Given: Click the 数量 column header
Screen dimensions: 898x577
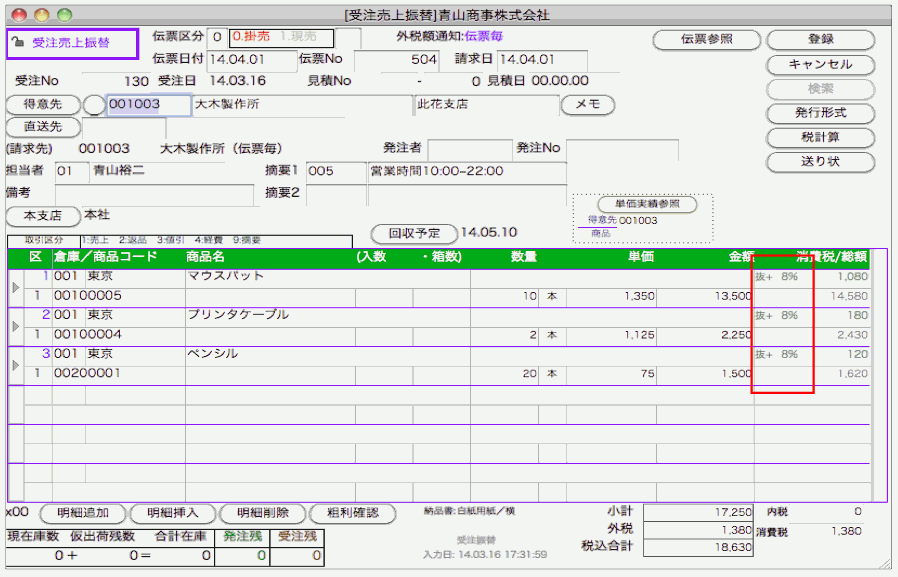Looking at the screenshot, I should tap(523, 257).
